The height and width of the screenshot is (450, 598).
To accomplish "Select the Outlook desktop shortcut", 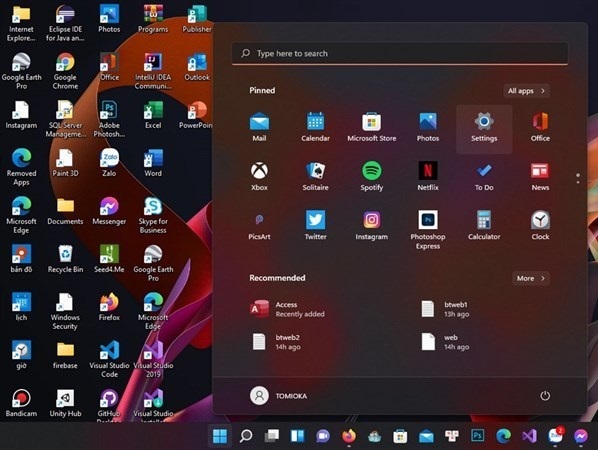I will pyautogui.click(x=197, y=67).
